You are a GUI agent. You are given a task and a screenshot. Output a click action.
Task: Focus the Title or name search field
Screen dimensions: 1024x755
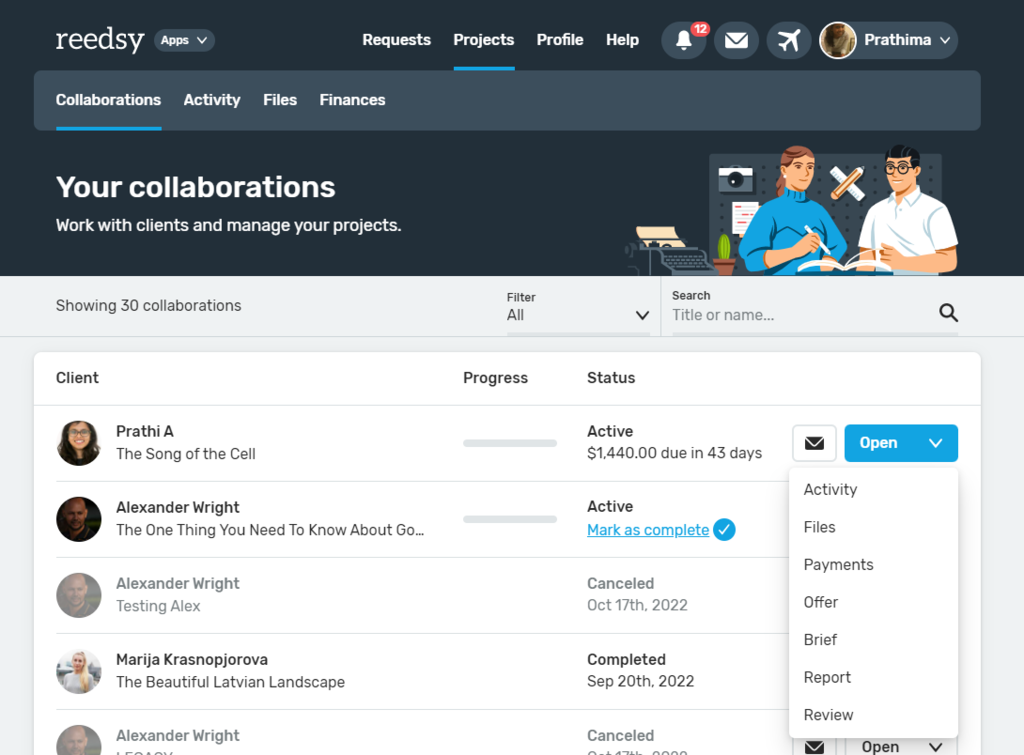[x=803, y=315]
